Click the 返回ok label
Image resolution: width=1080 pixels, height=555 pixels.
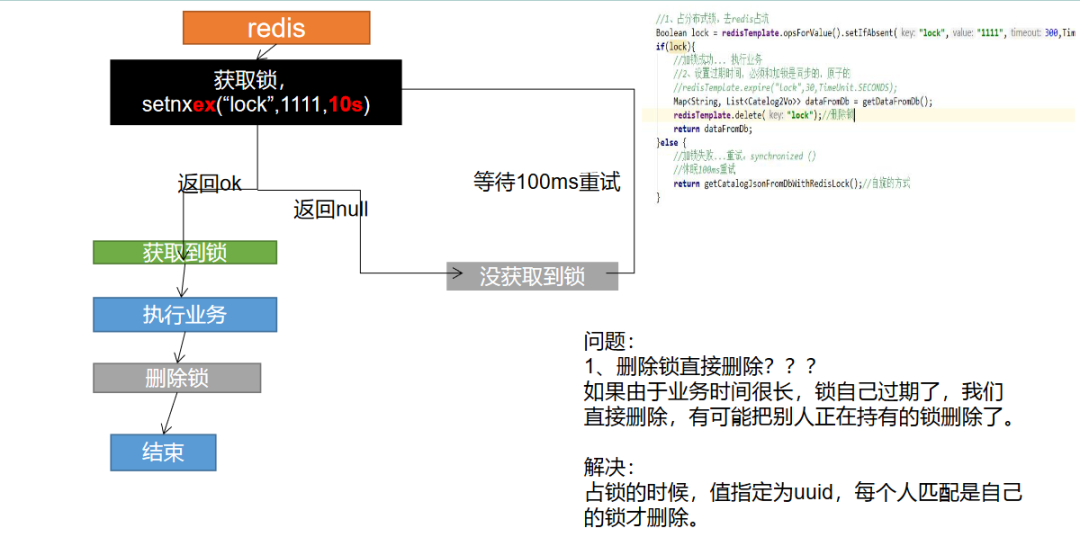(x=210, y=184)
